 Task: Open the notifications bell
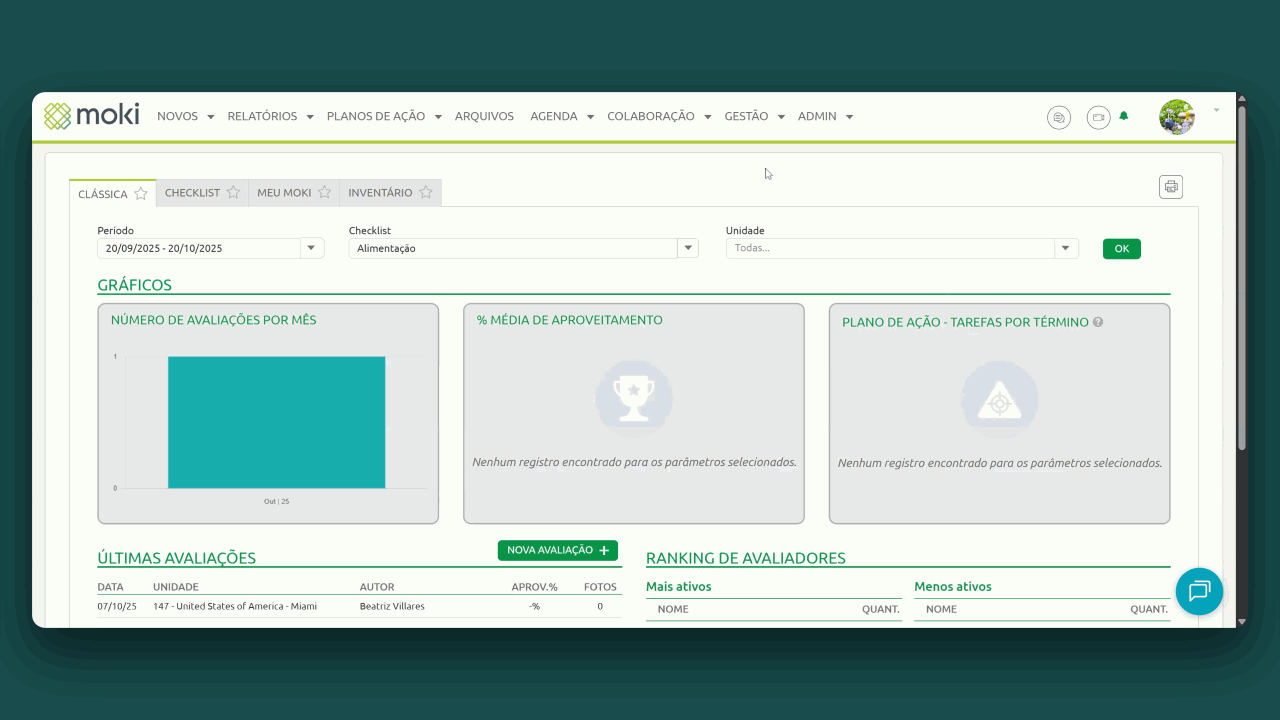tap(1124, 116)
